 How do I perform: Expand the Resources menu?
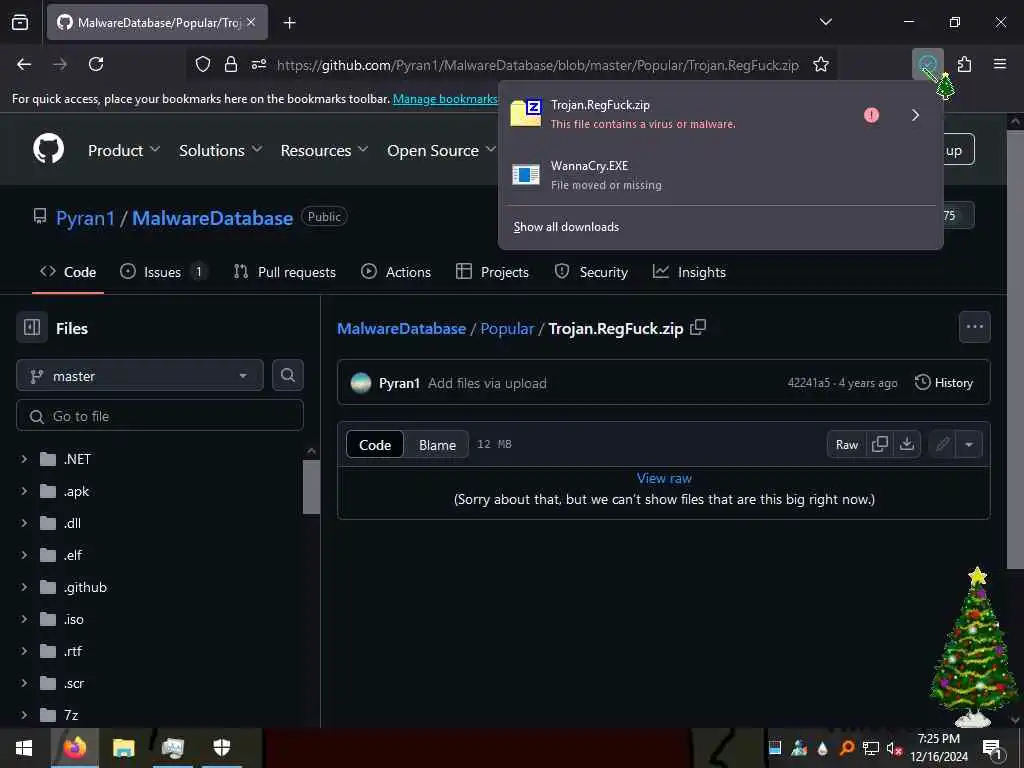[324, 150]
